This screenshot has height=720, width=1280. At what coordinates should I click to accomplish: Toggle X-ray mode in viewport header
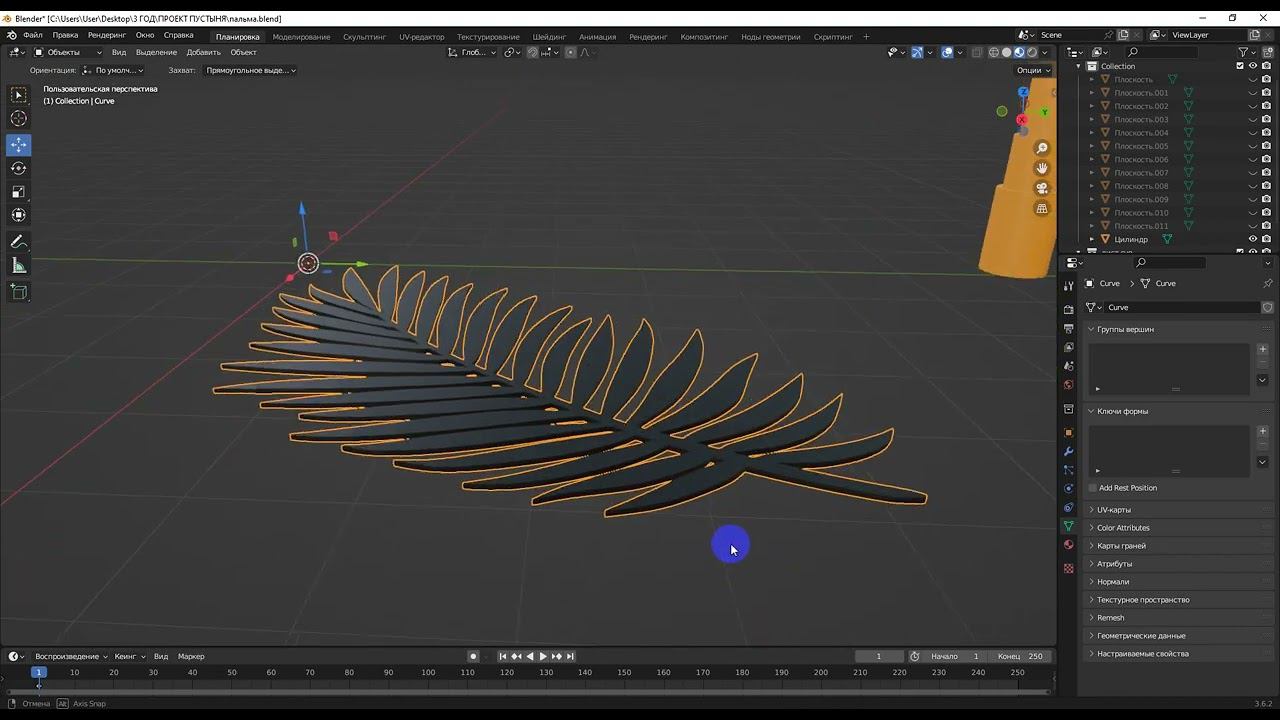pyautogui.click(x=977, y=52)
